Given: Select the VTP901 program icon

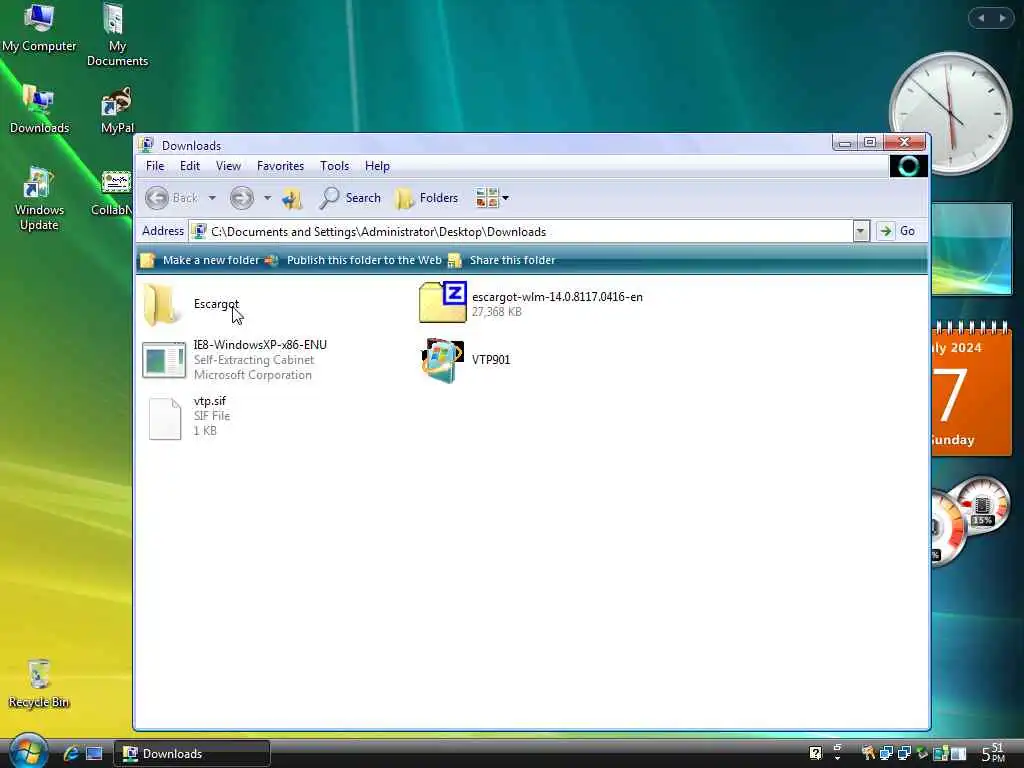Looking at the screenshot, I should [x=443, y=360].
